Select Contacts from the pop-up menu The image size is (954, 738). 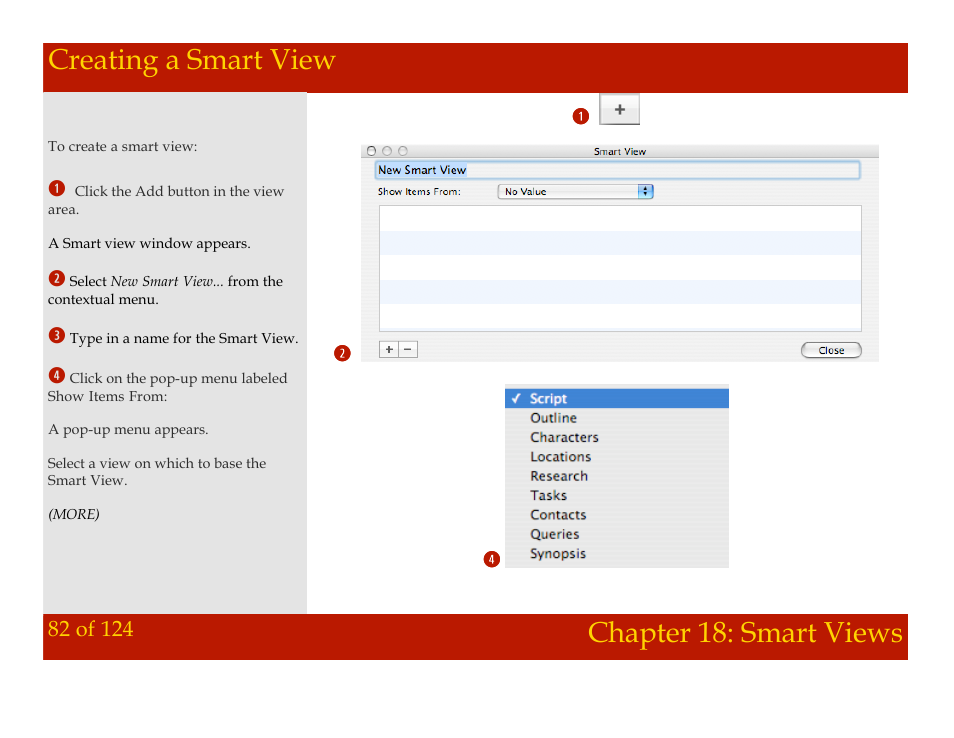617,515
